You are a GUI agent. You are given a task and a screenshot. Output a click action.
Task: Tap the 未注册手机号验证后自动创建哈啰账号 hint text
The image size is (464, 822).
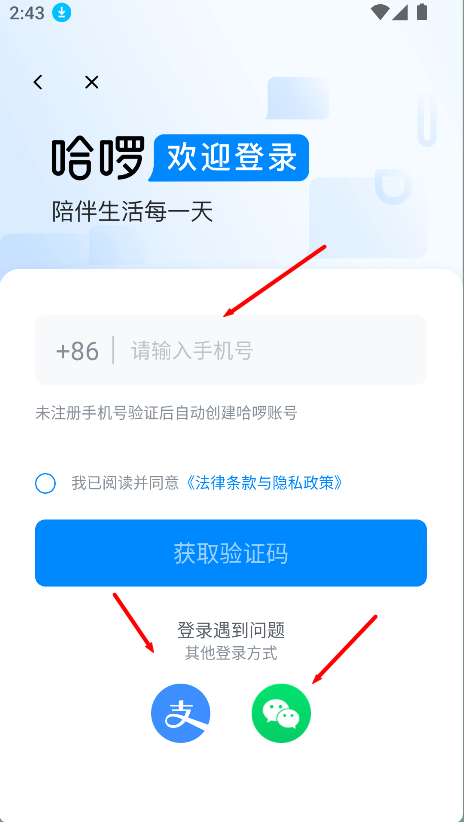tap(166, 413)
